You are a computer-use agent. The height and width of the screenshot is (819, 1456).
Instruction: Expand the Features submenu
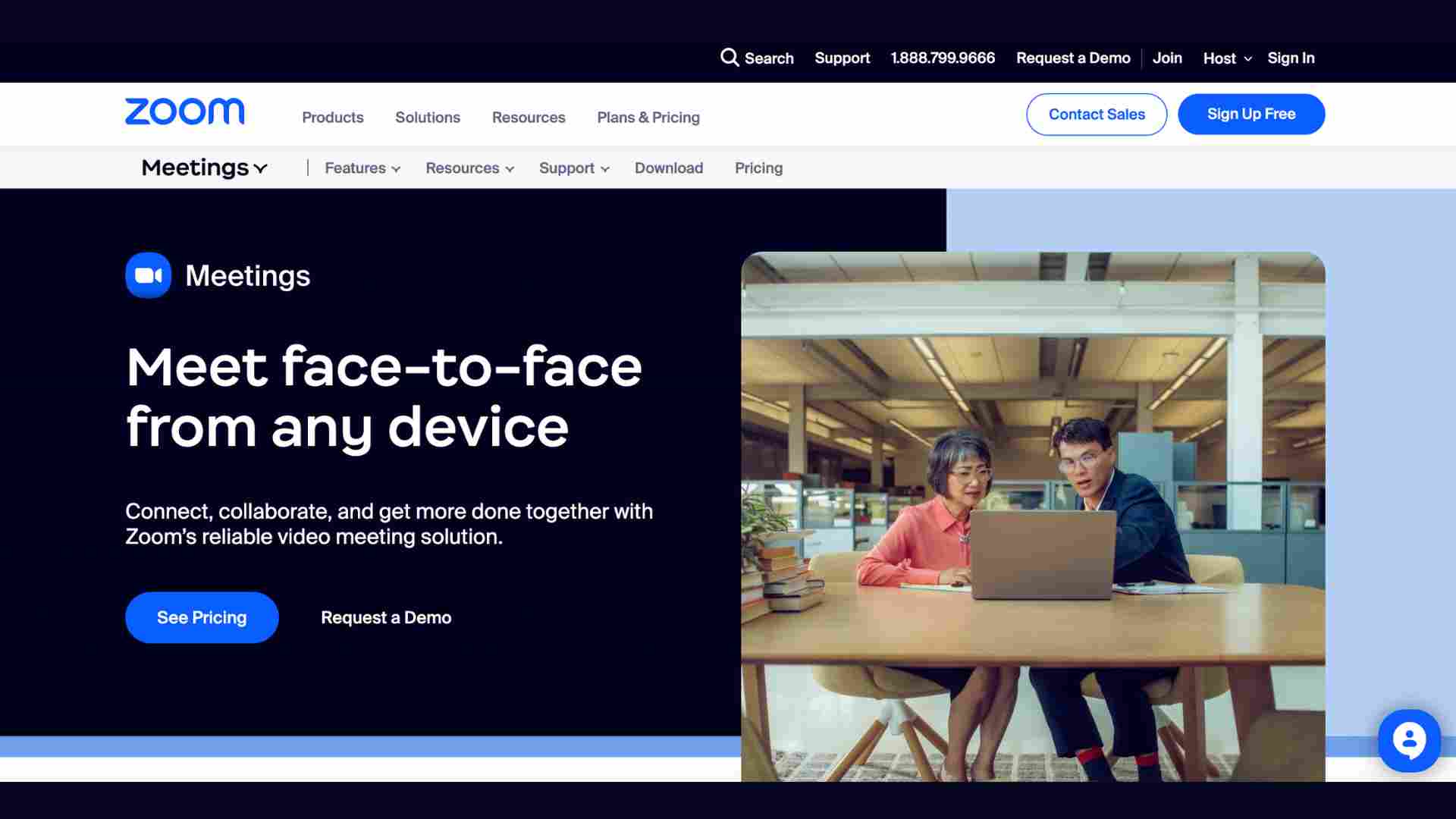pos(362,168)
